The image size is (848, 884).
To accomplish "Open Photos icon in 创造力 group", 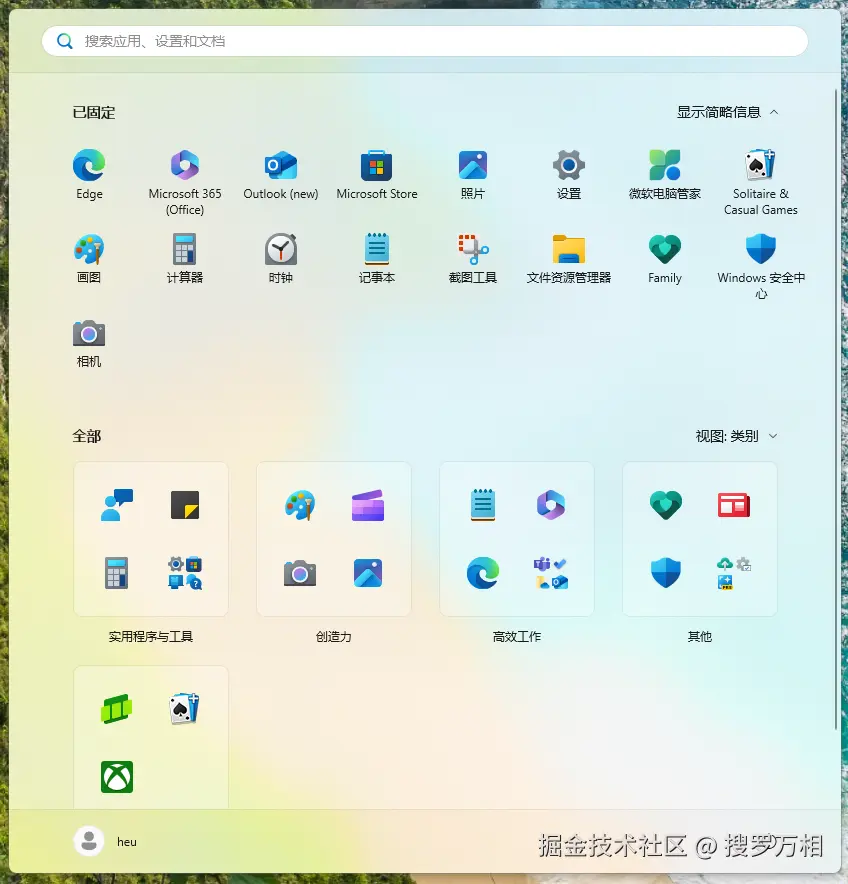I will (368, 573).
